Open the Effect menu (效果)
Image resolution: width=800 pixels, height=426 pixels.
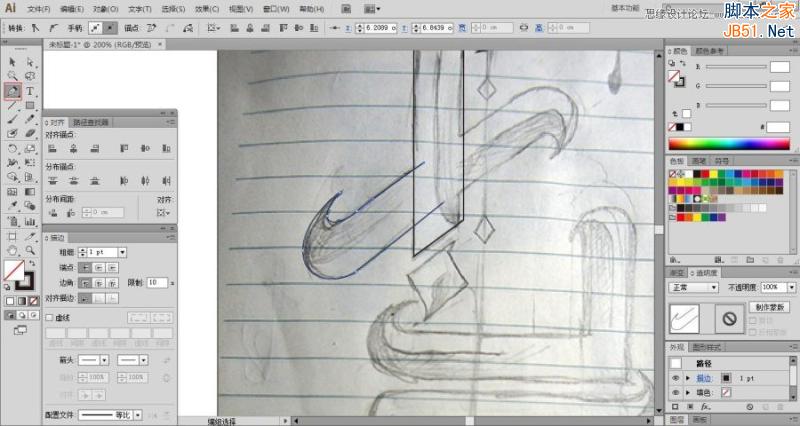[207, 9]
